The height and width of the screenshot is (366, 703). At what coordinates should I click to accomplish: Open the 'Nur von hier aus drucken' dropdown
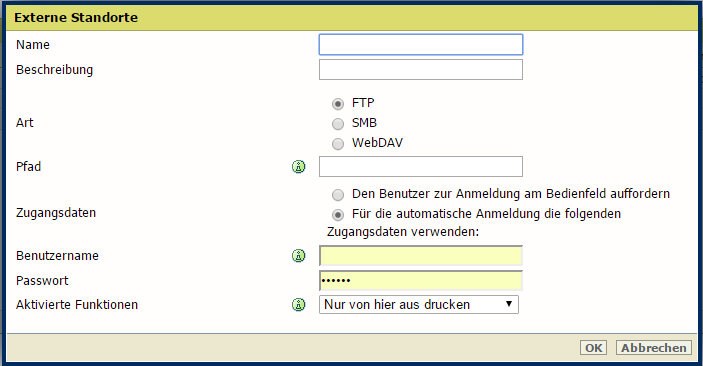click(x=419, y=305)
